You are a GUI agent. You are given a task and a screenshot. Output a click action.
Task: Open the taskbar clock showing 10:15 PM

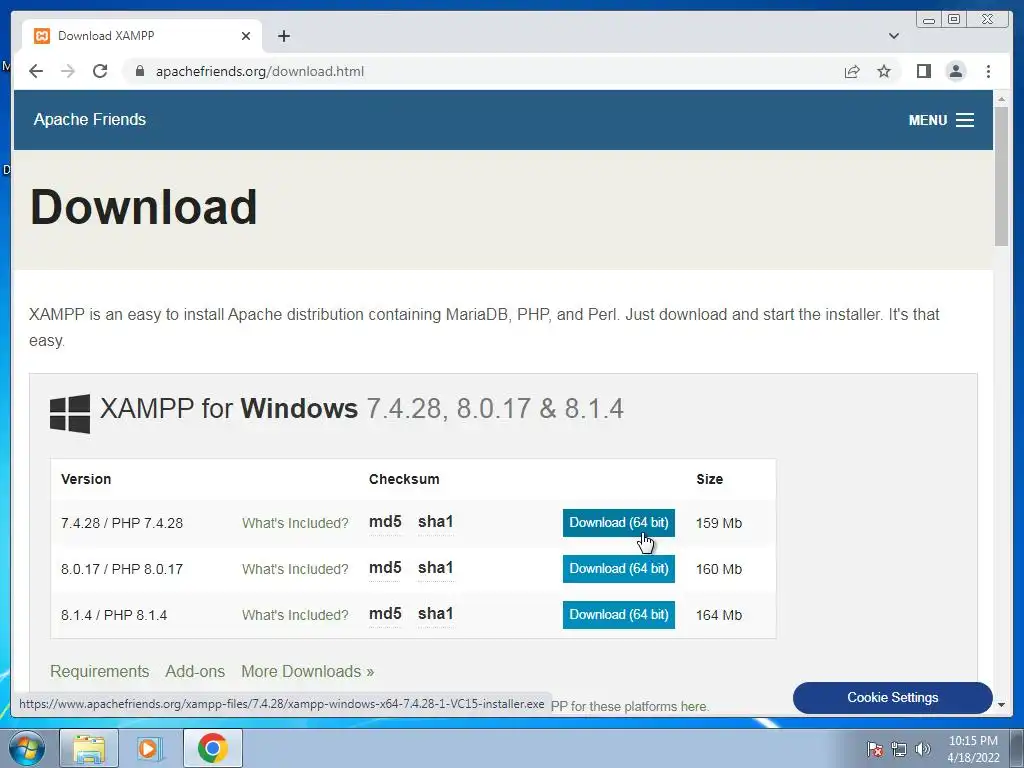click(973, 748)
